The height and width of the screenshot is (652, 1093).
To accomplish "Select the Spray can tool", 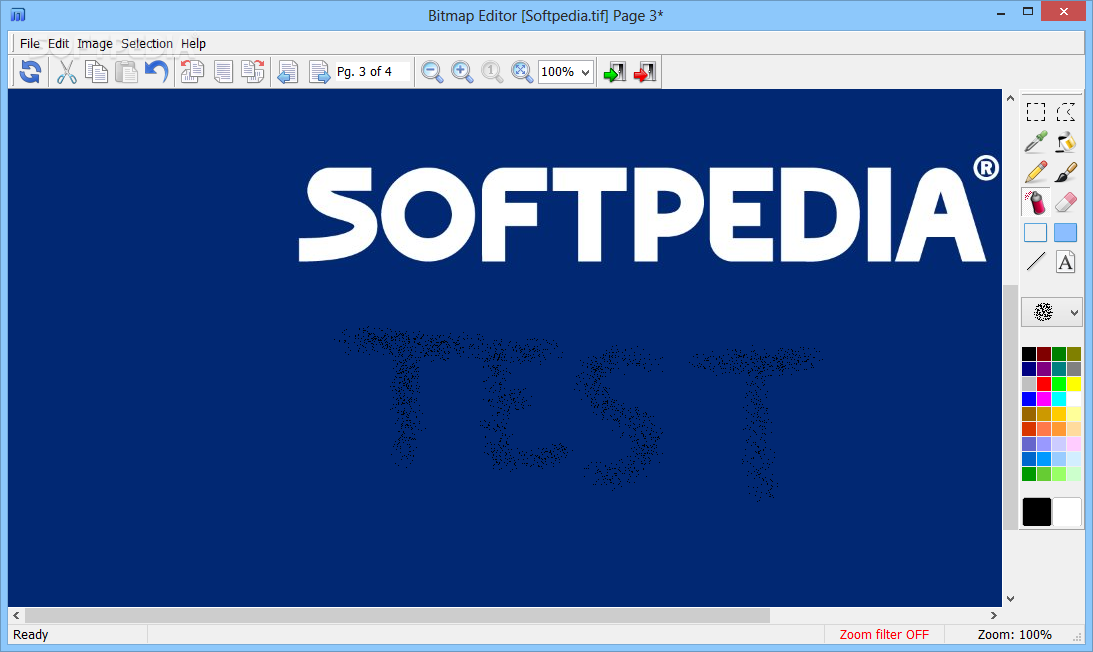I will click(x=1036, y=202).
